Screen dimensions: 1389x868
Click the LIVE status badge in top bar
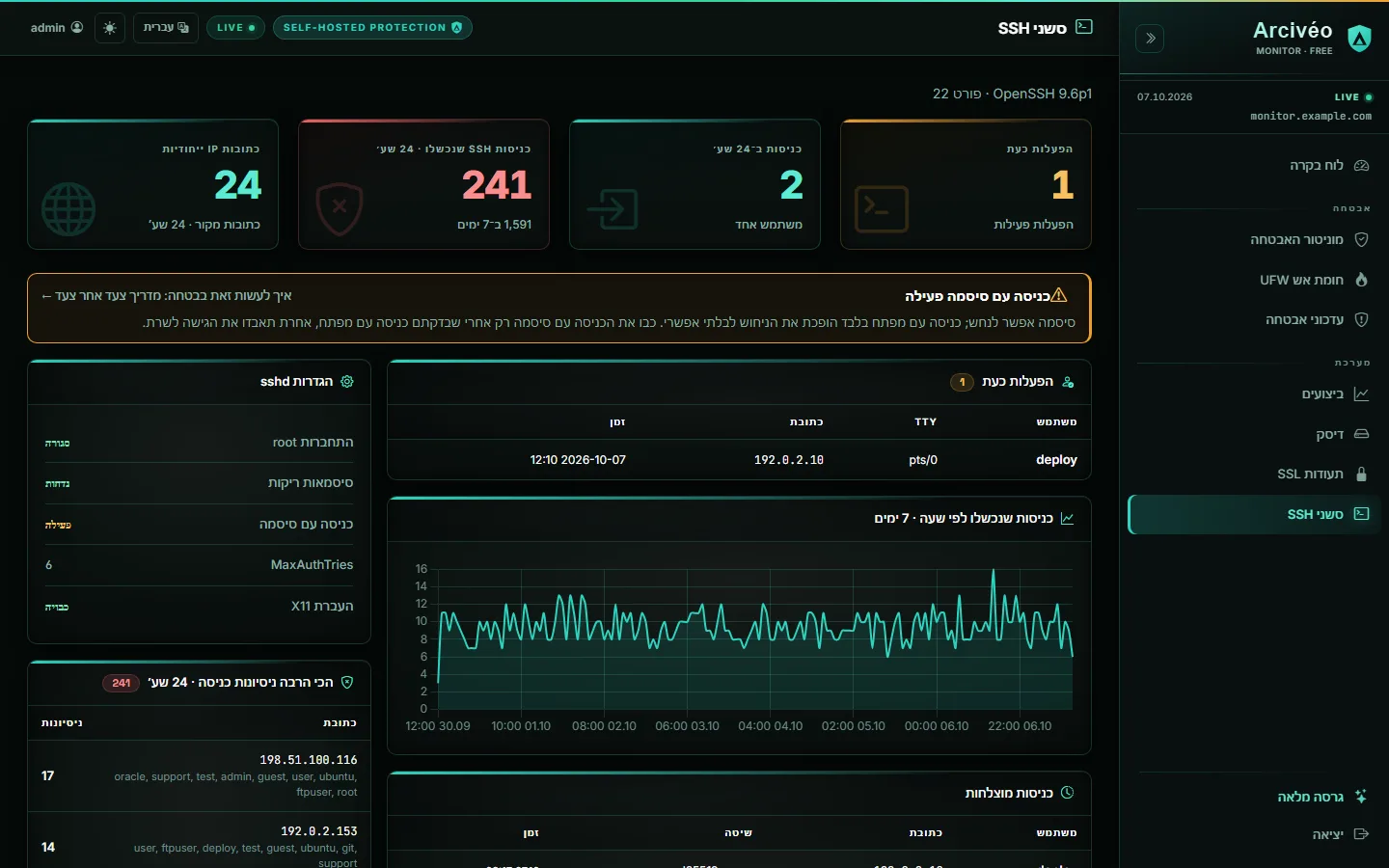[x=235, y=28]
